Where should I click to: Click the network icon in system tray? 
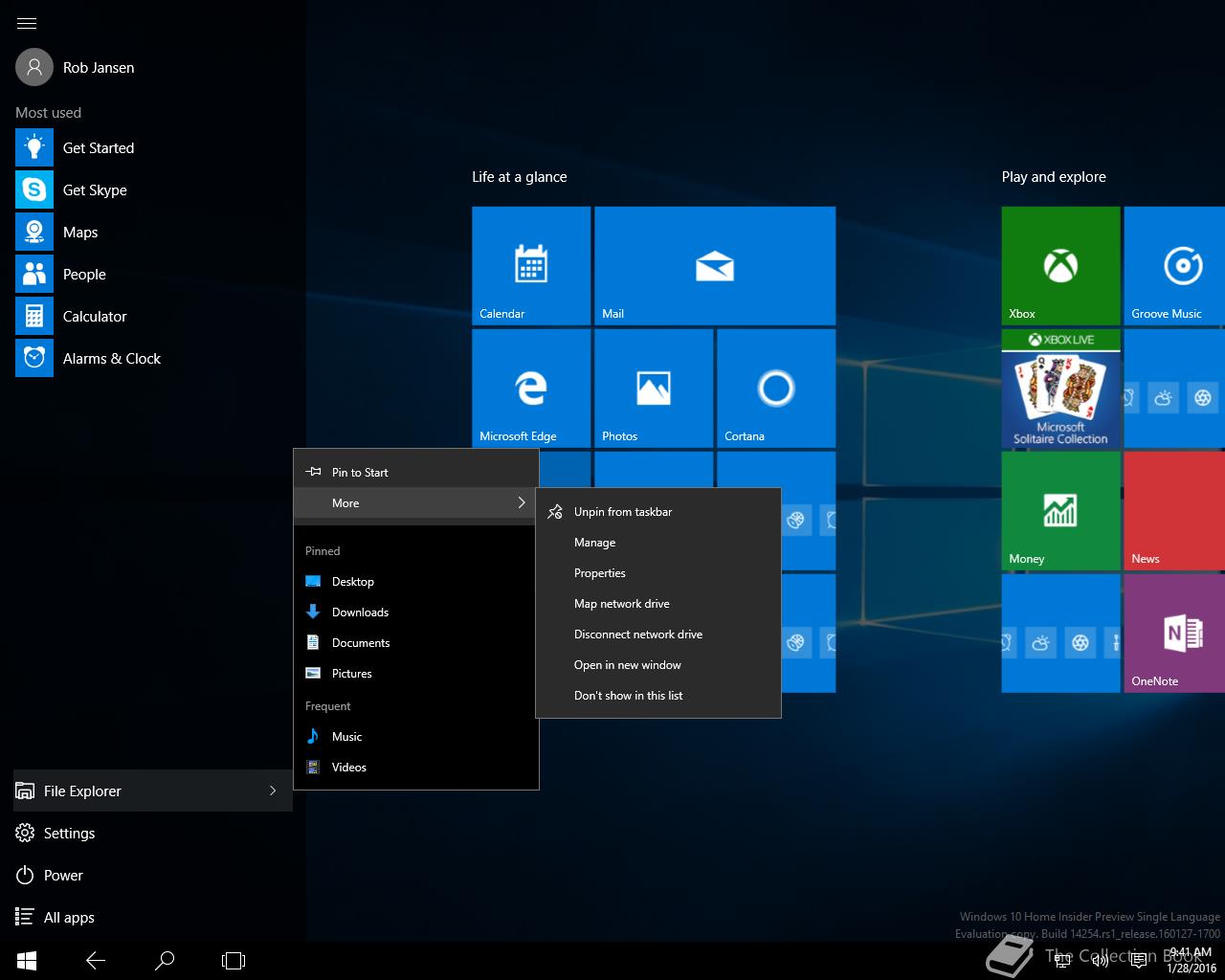(1061, 960)
